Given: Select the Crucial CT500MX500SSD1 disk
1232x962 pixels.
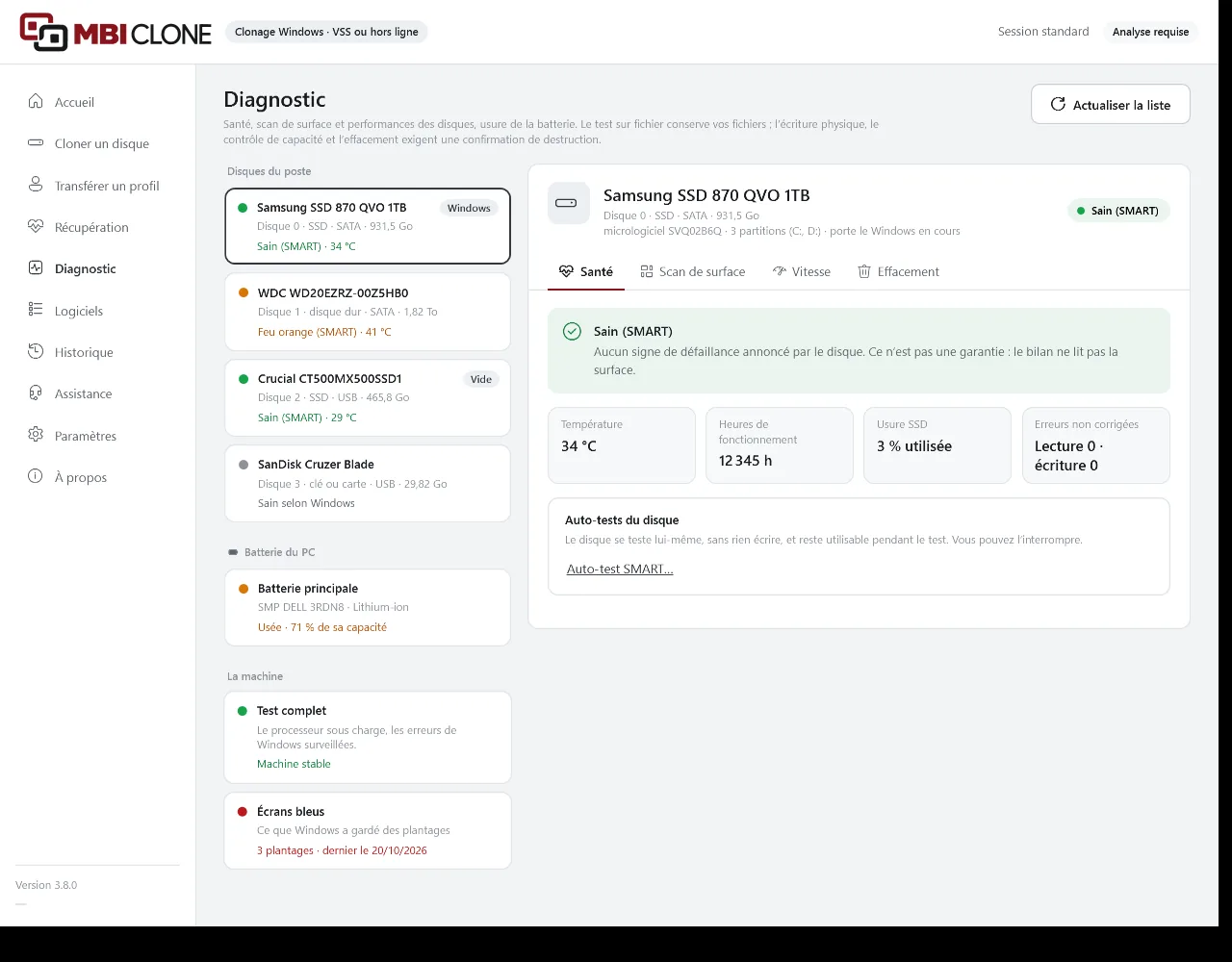Looking at the screenshot, I should pyautogui.click(x=368, y=397).
